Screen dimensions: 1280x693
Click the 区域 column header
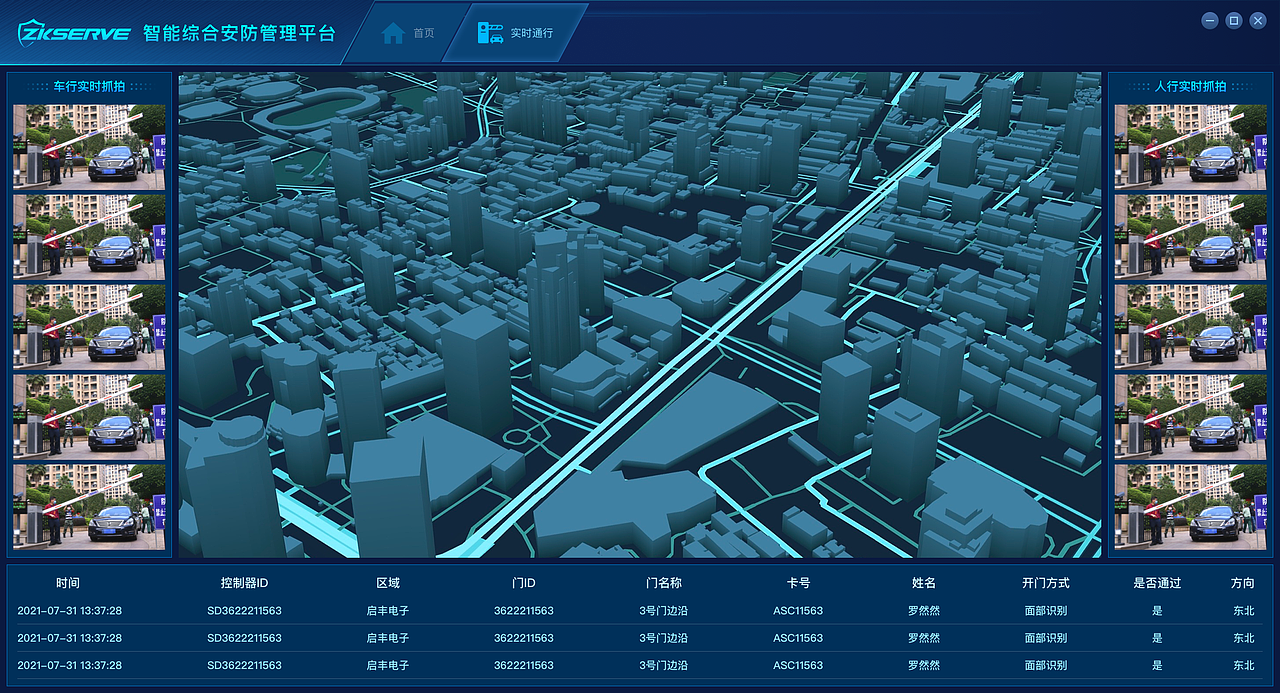pyautogui.click(x=388, y=583)
